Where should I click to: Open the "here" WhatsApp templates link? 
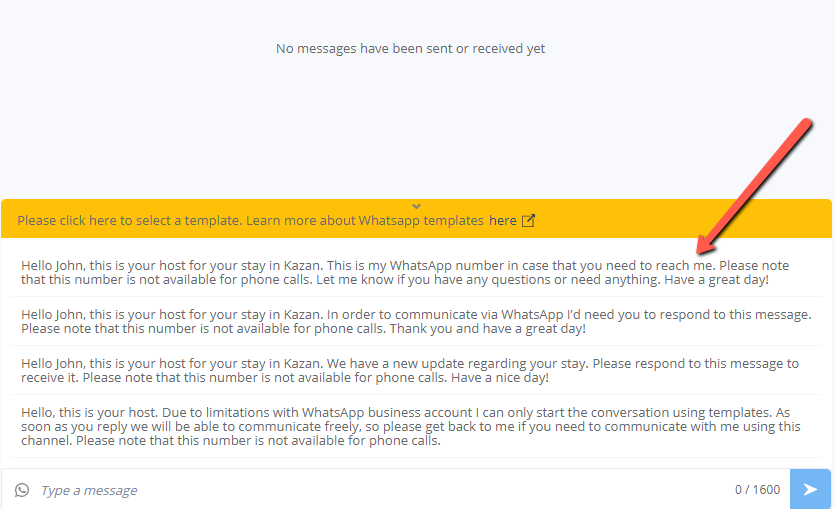(503, 220)
